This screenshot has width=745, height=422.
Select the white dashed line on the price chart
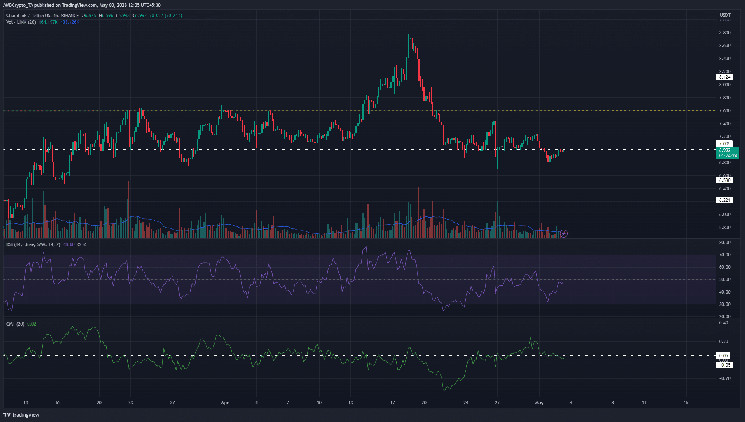(x=359, y=150)
